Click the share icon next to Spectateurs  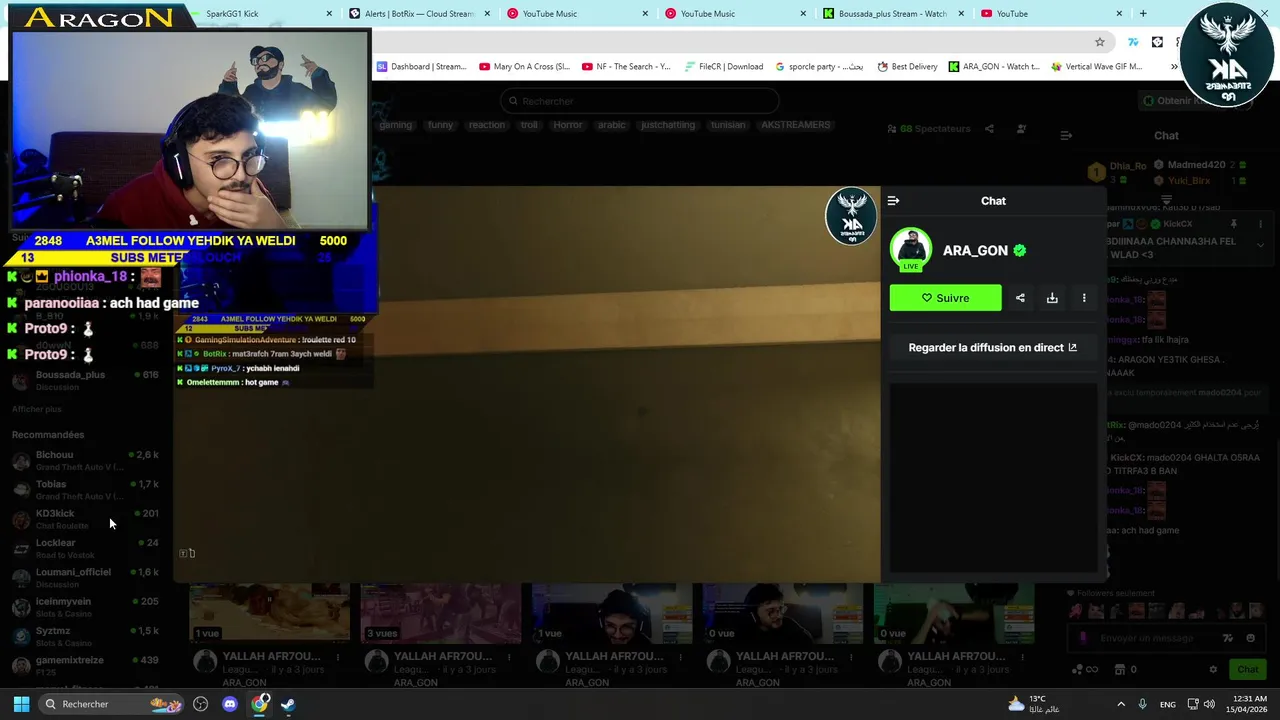(989, 129)
